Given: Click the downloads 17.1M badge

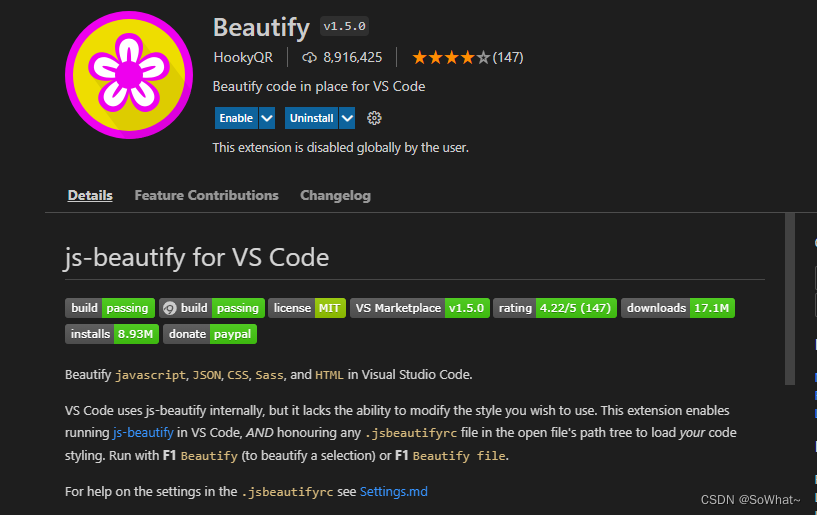Looking at the screenshot, I should [678, 308].
